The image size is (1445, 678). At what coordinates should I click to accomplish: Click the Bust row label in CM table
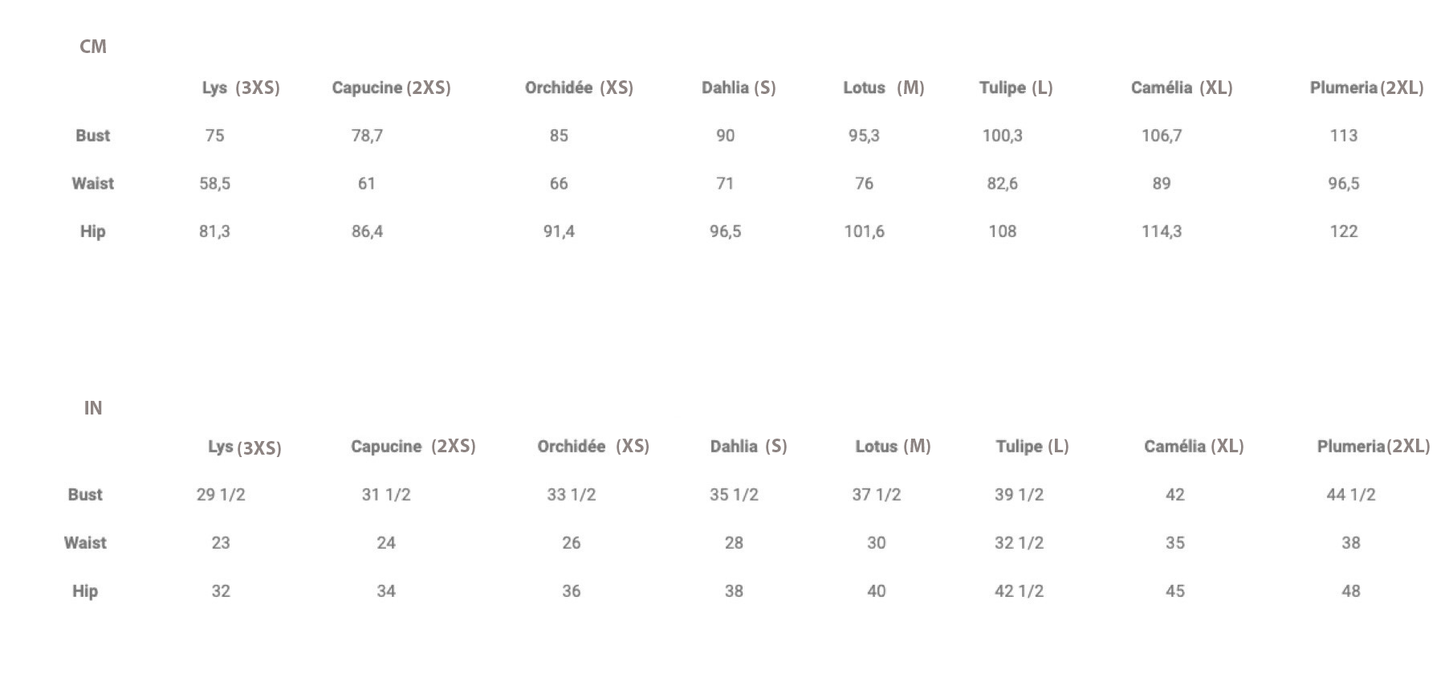click(x=93, y=136)
